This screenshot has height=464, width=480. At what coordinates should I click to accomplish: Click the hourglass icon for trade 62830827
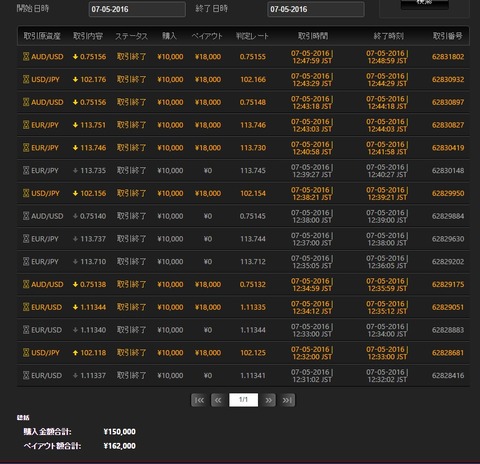[26, 125]
